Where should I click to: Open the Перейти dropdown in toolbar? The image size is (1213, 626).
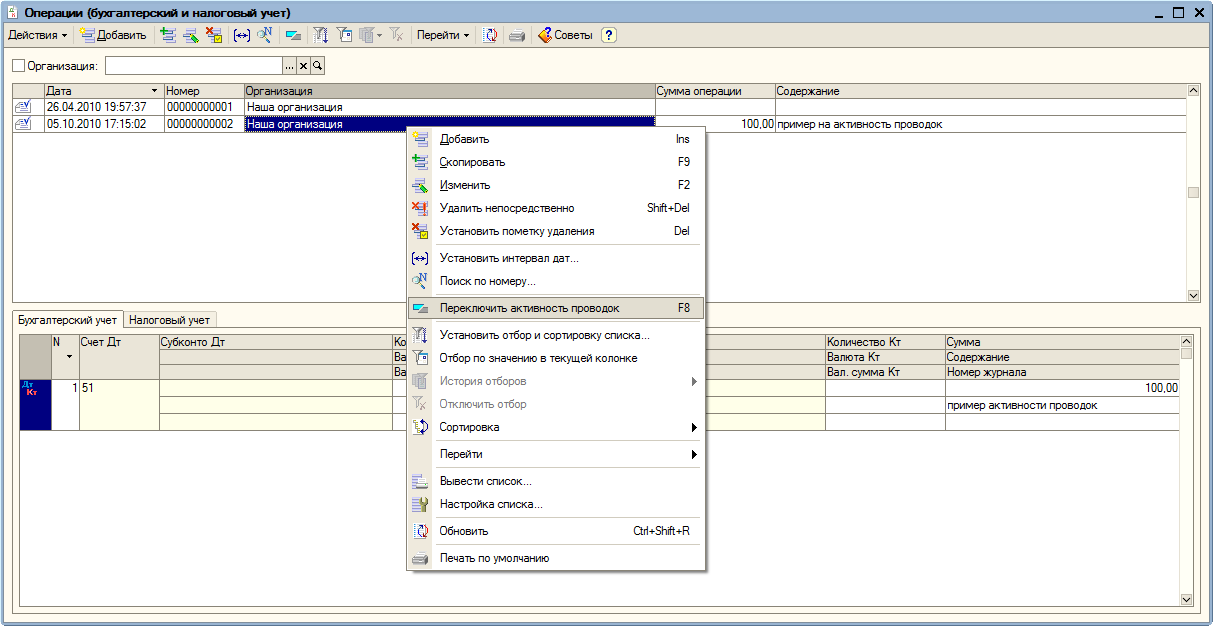pyautogui.click(x=443, y=35)
